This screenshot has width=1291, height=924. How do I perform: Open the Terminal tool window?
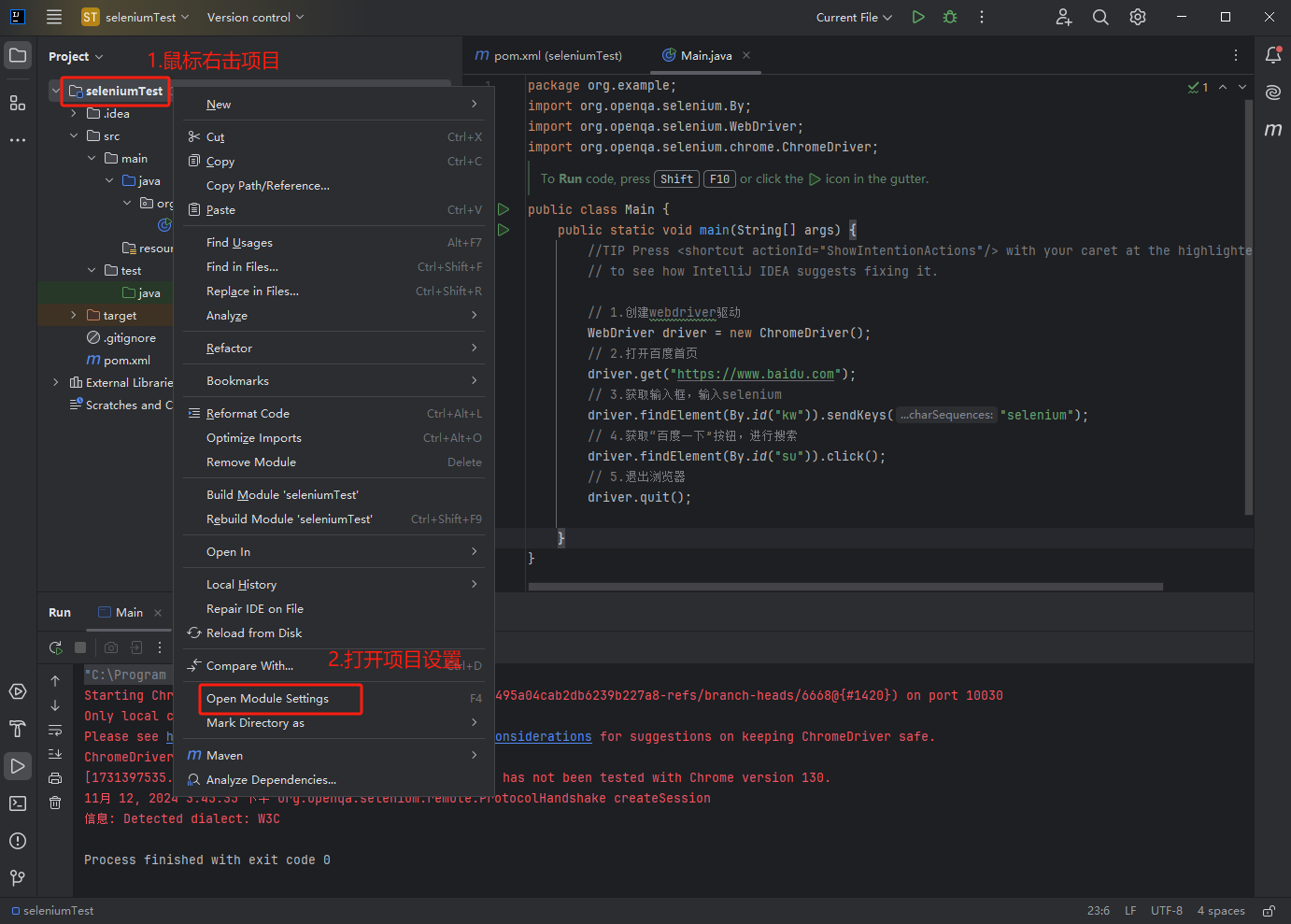coord(18,803)
